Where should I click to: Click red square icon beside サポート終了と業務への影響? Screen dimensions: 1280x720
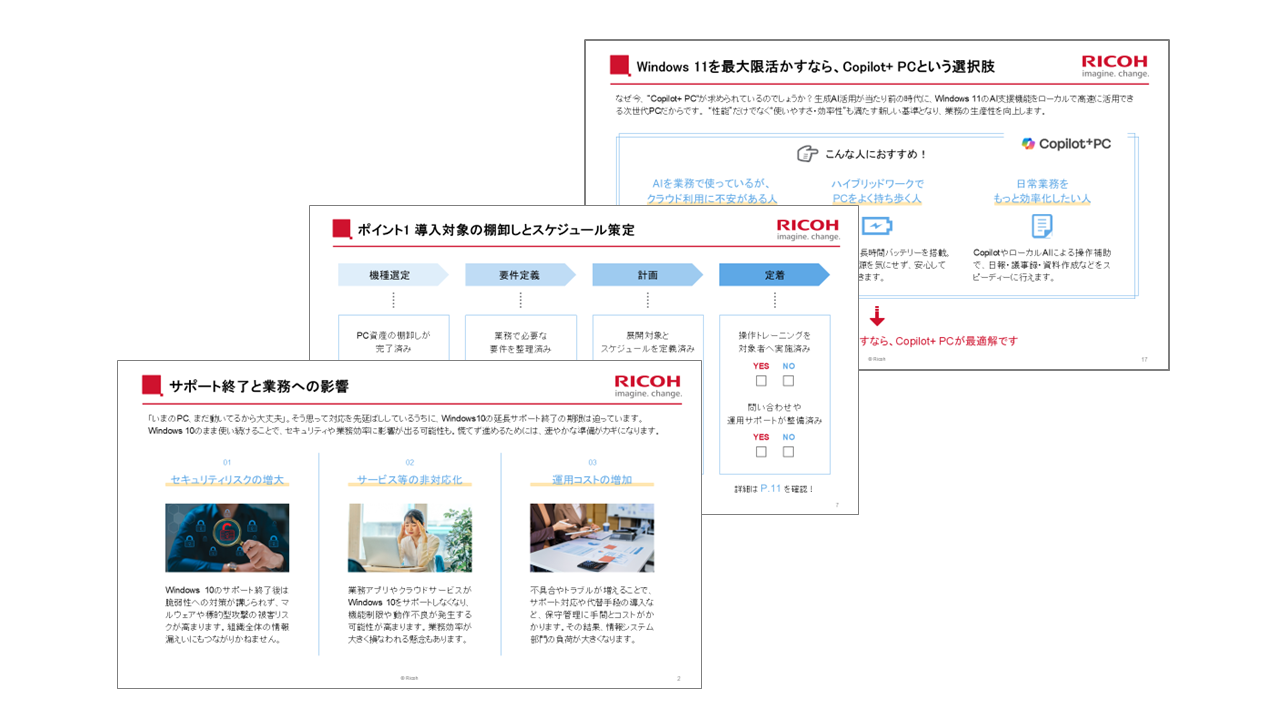point(152,386)
